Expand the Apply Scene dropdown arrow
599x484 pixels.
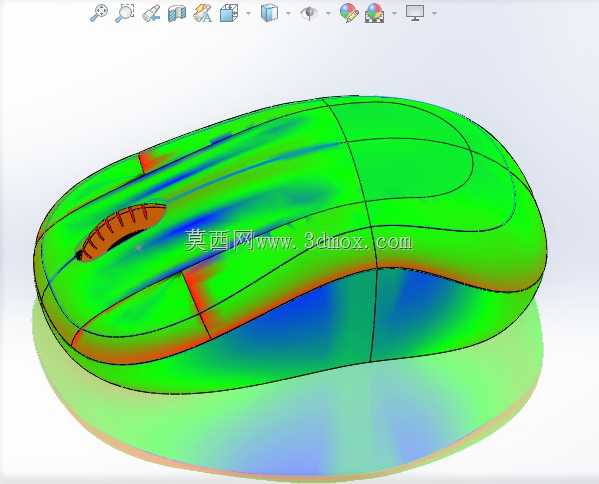pos(394,13)
